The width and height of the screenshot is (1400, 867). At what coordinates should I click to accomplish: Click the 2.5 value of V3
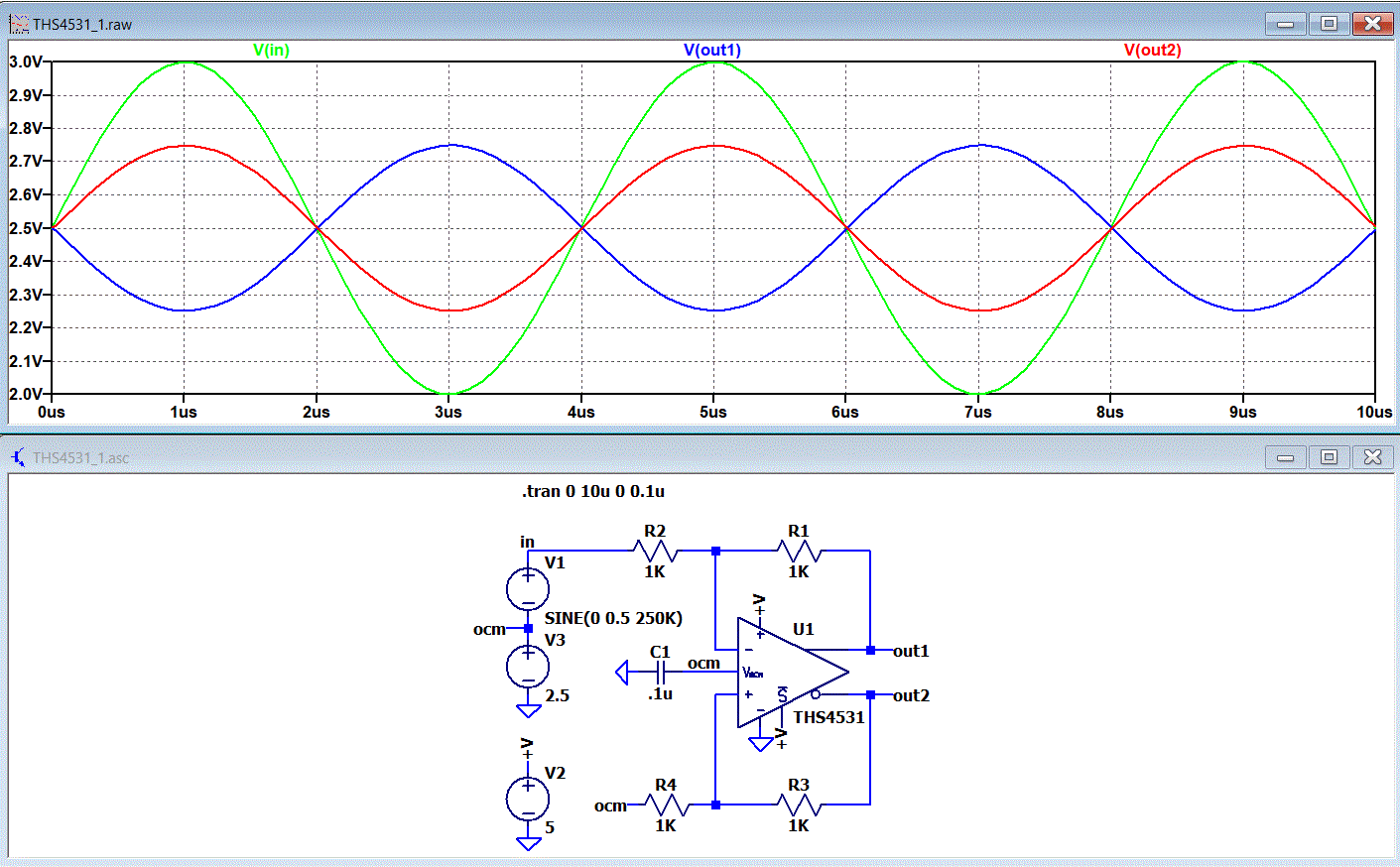(557, 695)
